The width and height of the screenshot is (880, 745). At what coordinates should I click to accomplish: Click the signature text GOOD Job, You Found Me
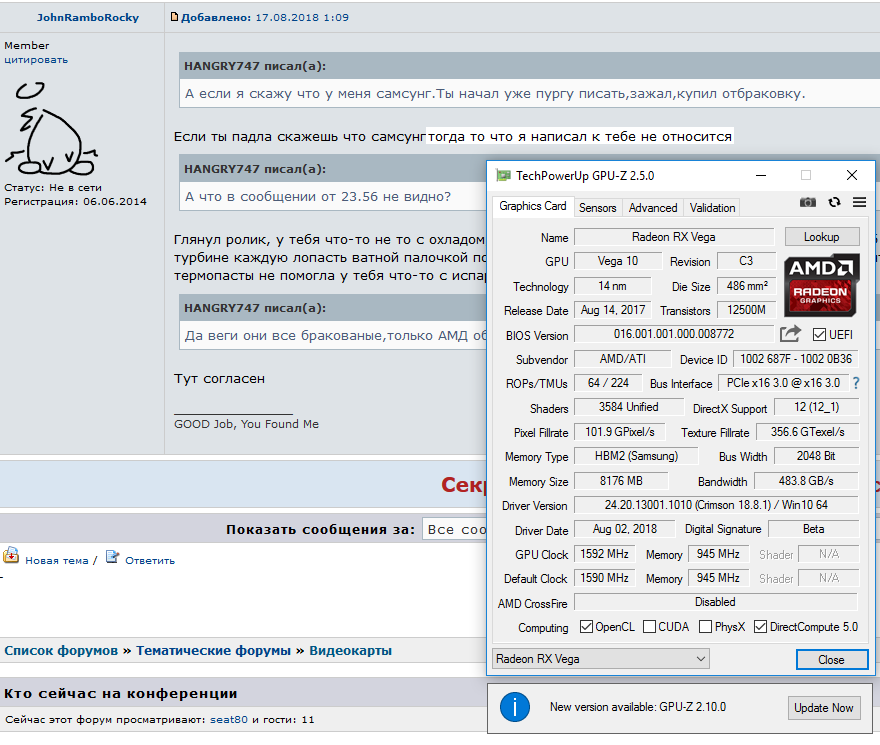[246, 424]
